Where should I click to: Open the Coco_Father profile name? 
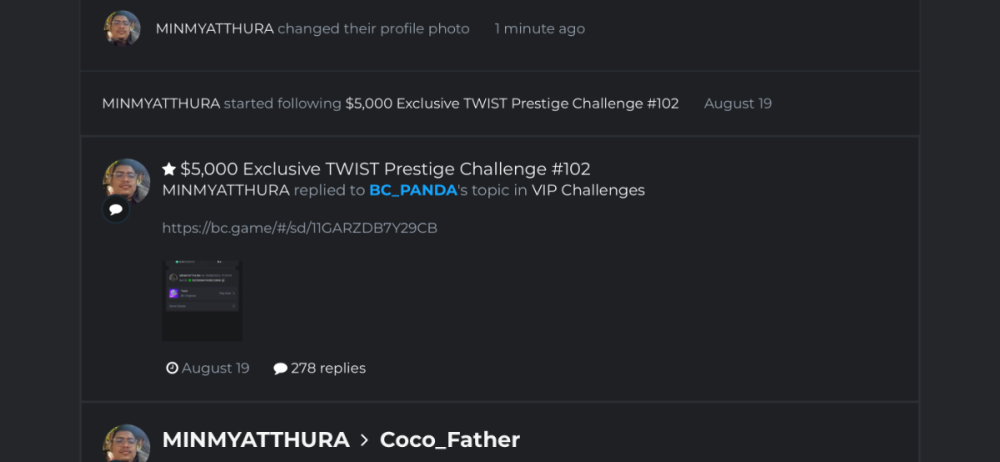(x=450, y=440)
